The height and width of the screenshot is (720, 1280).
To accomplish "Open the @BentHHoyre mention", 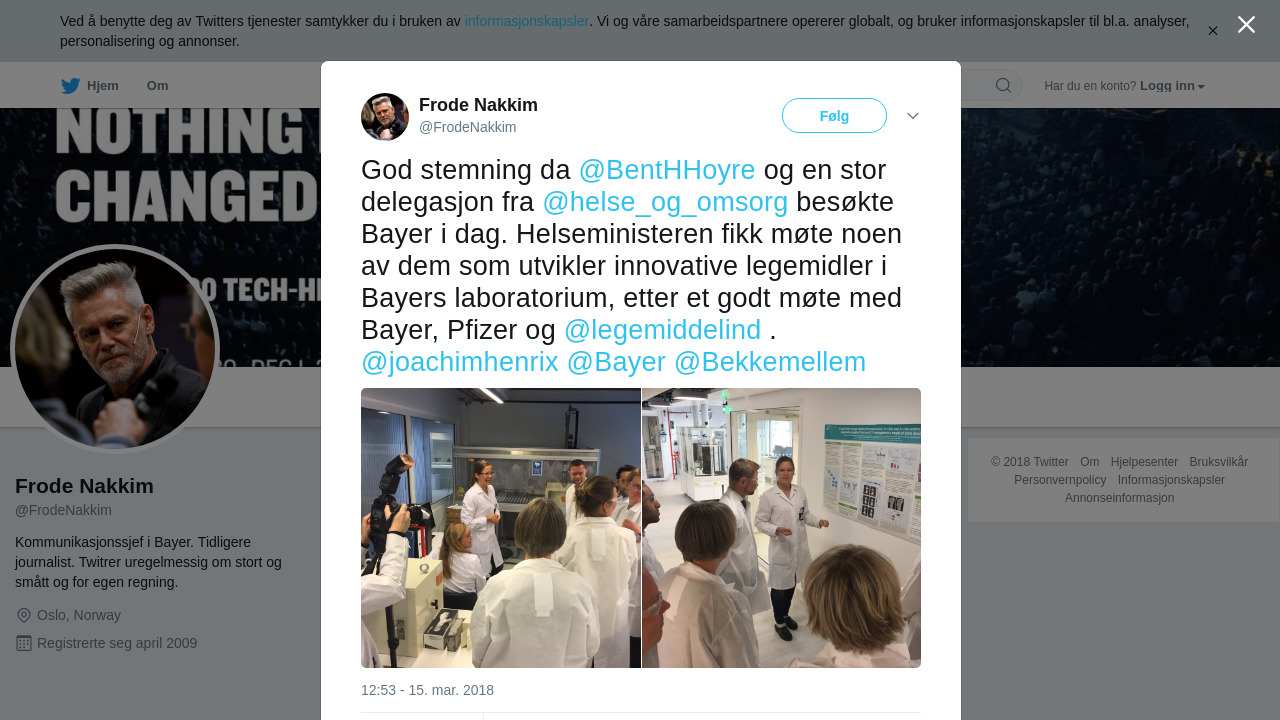I will point(667,170).
